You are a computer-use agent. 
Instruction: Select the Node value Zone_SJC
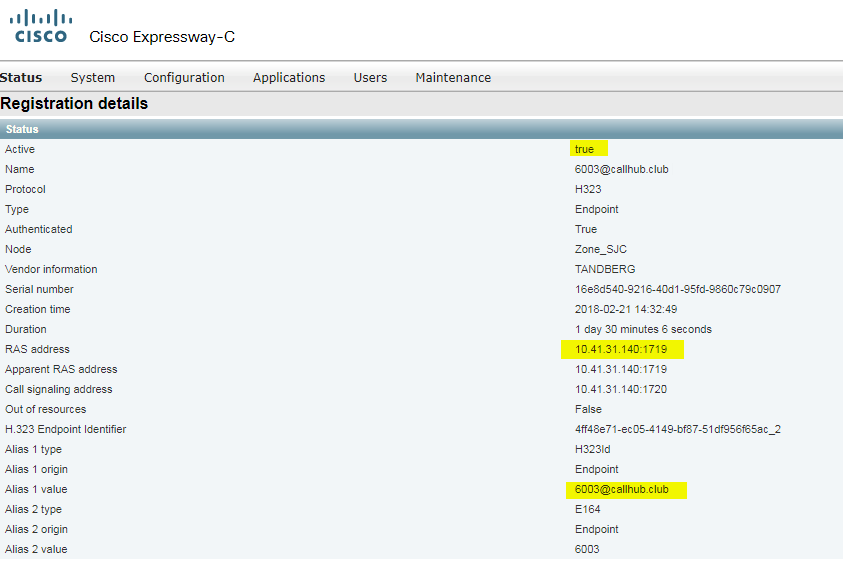pyautogui.click(x=601, y=249)
